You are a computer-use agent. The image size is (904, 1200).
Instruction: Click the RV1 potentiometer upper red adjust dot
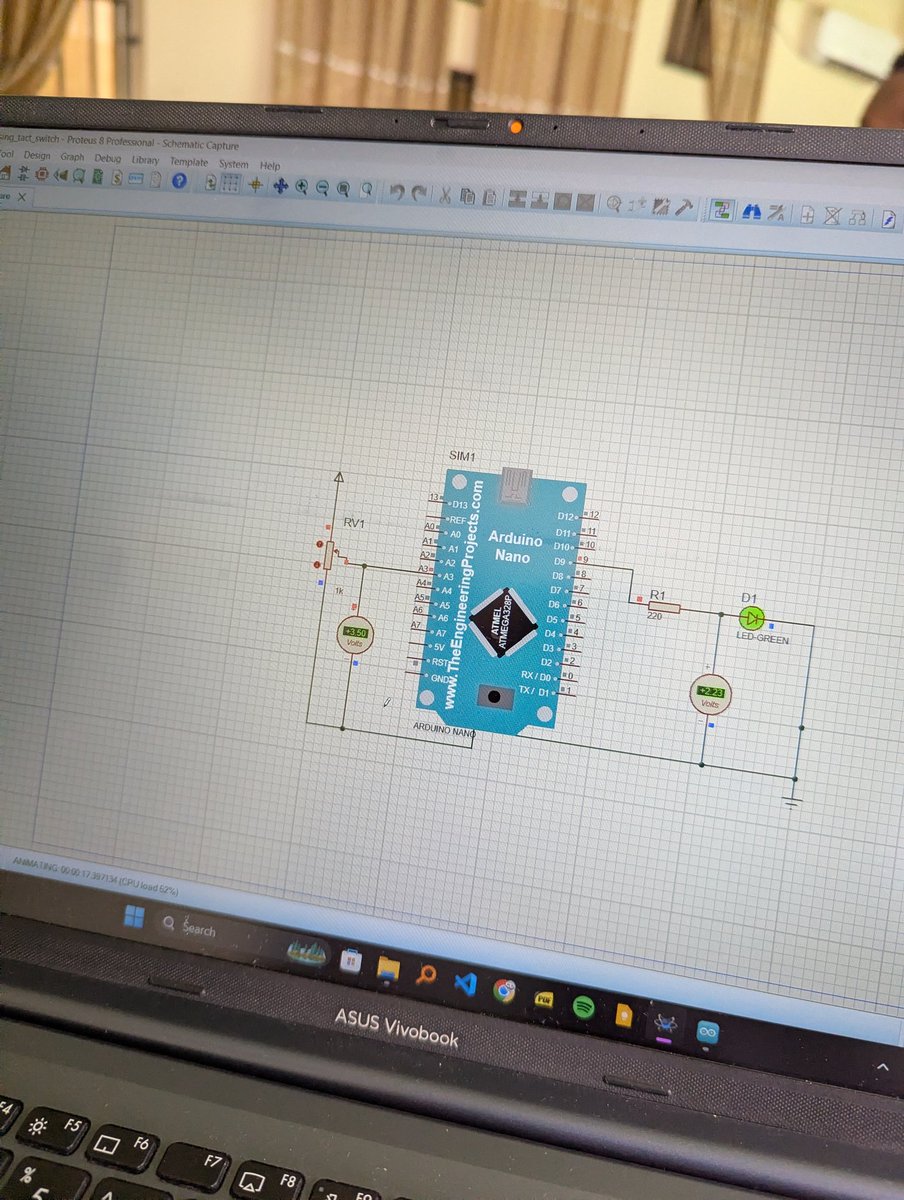point(319,545)
